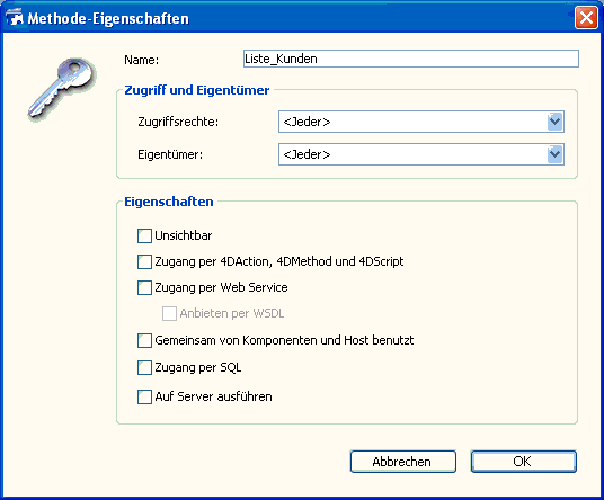Click the Name: label
The width and height of the screenshot is (604, 500).
[141, 60]
